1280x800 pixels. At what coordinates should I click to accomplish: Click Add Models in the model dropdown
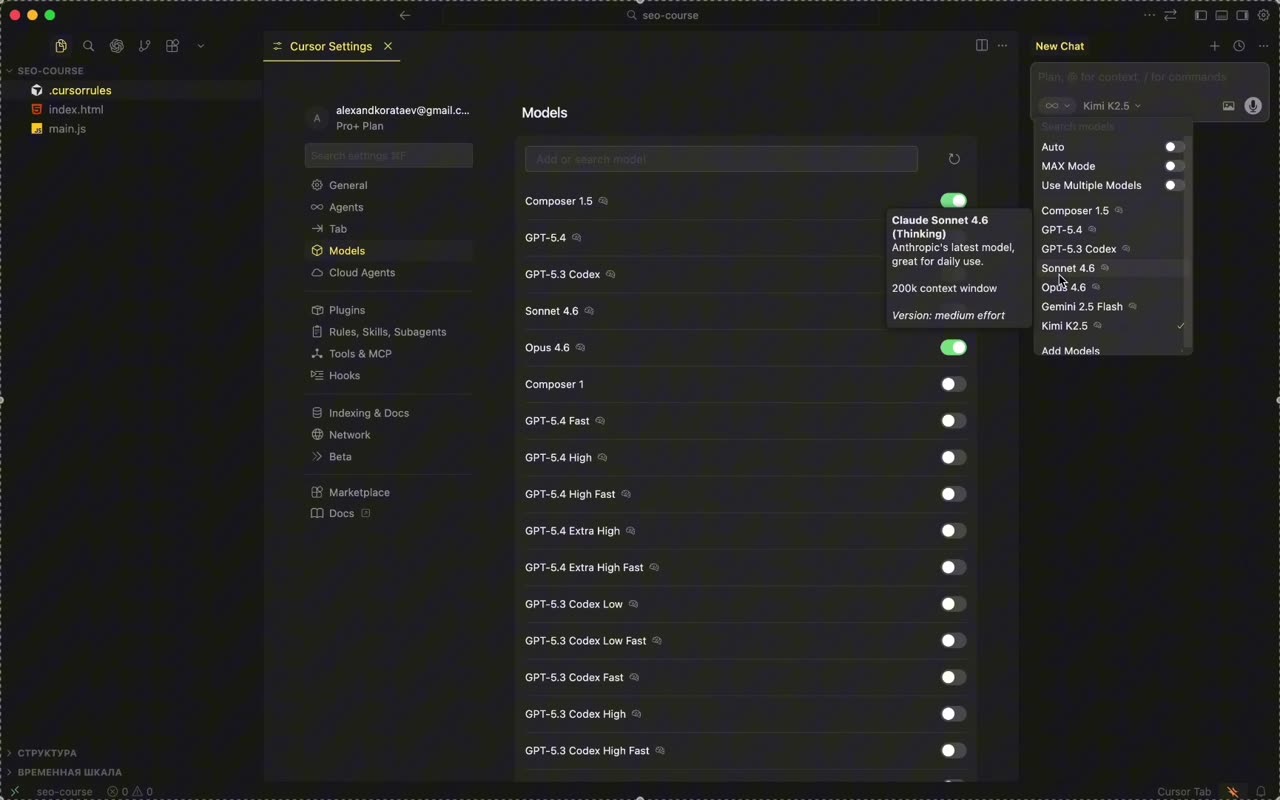pyautogui.click(x=1070, y=351)
